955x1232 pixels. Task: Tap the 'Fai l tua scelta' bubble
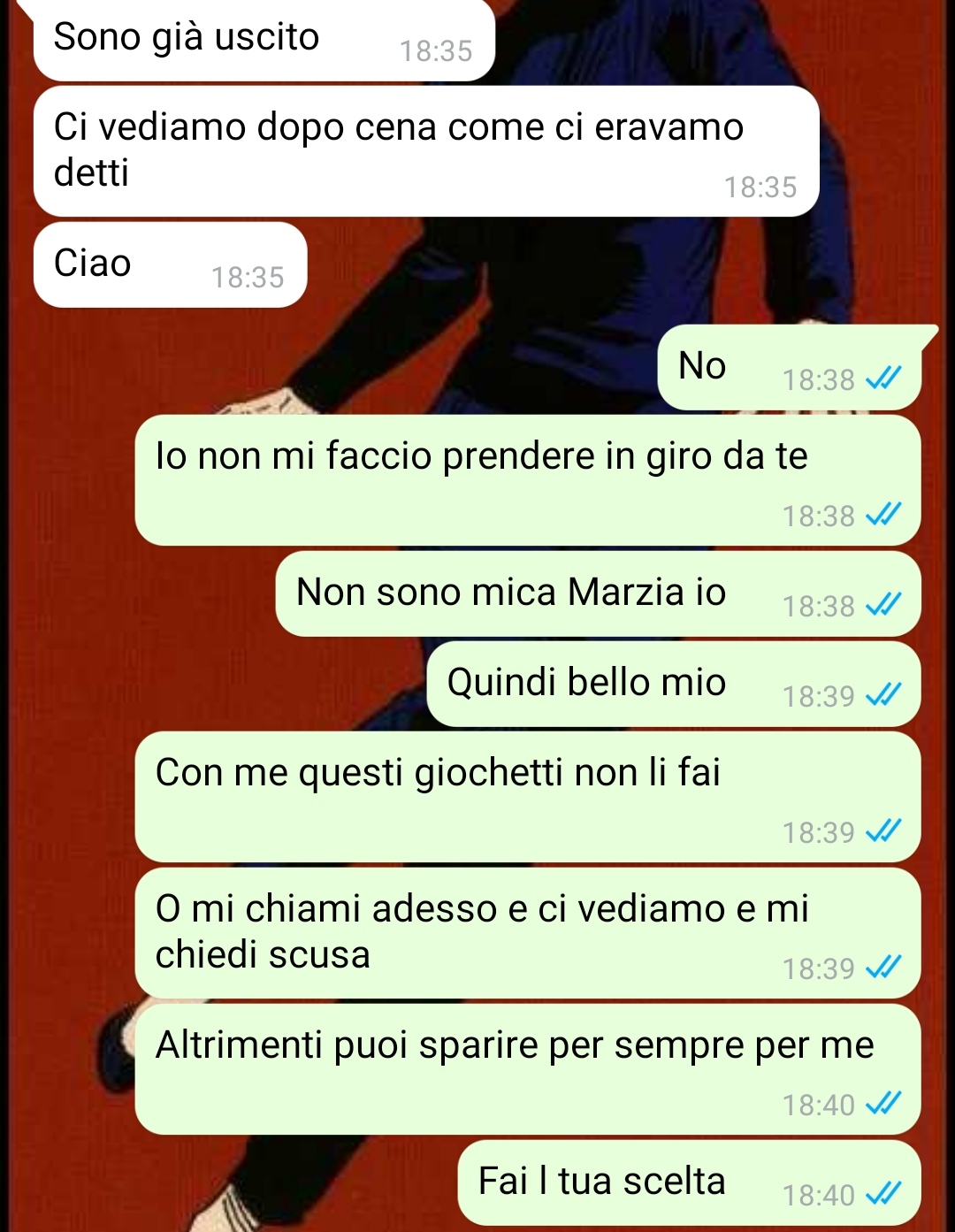690,1182
